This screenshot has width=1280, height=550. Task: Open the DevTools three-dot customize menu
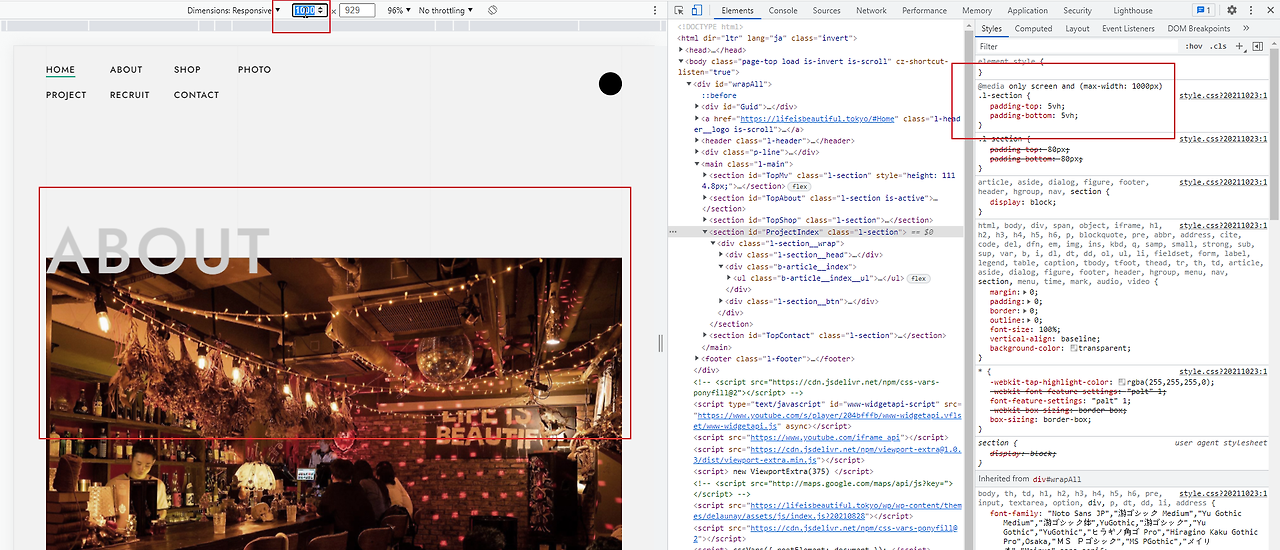(1252, 10)
